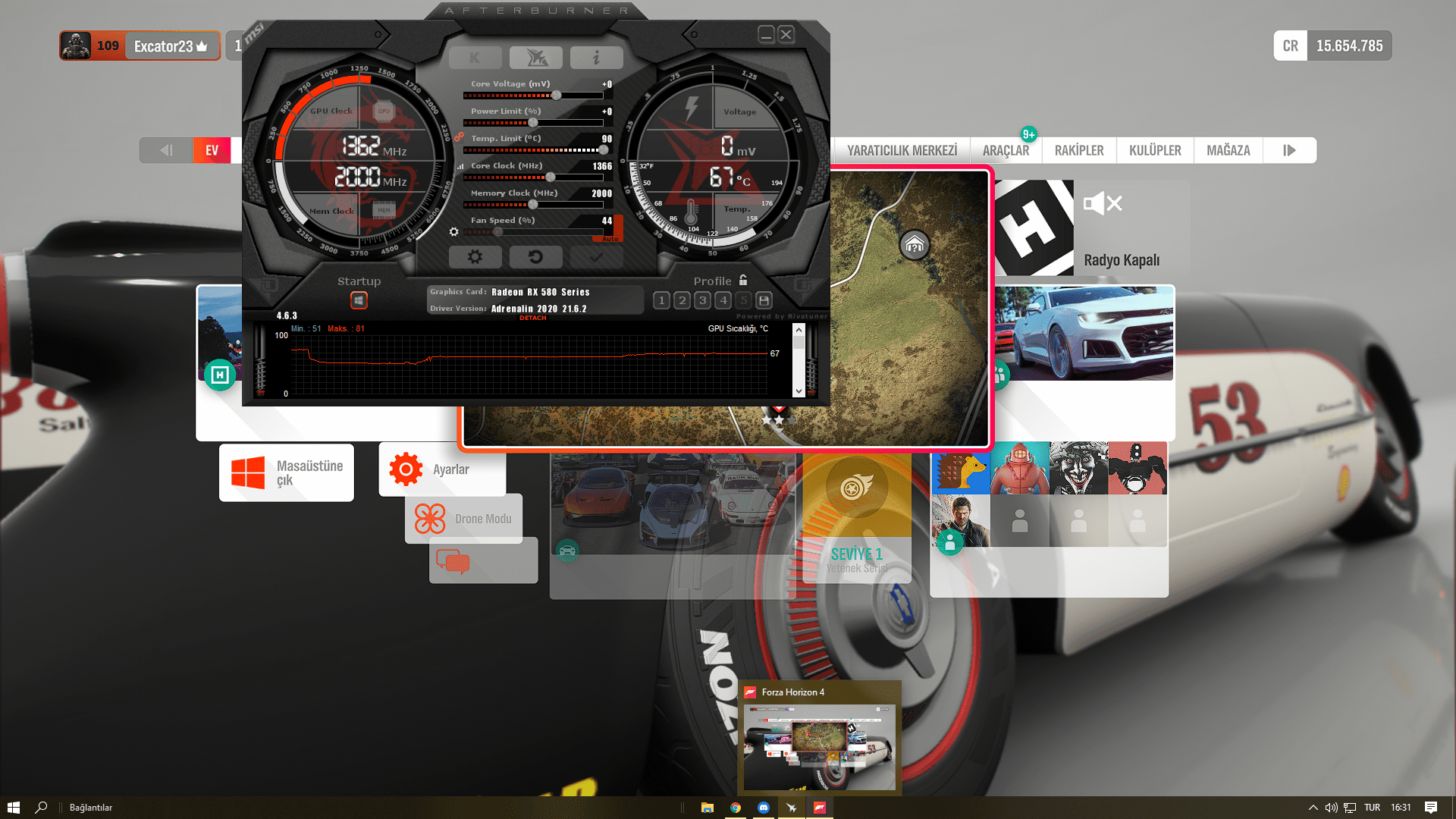Open the YARATICILIK MERKEZİ tab
Image resolution: width=1456 pixels, height=819 pixels.
click(902, 150)
